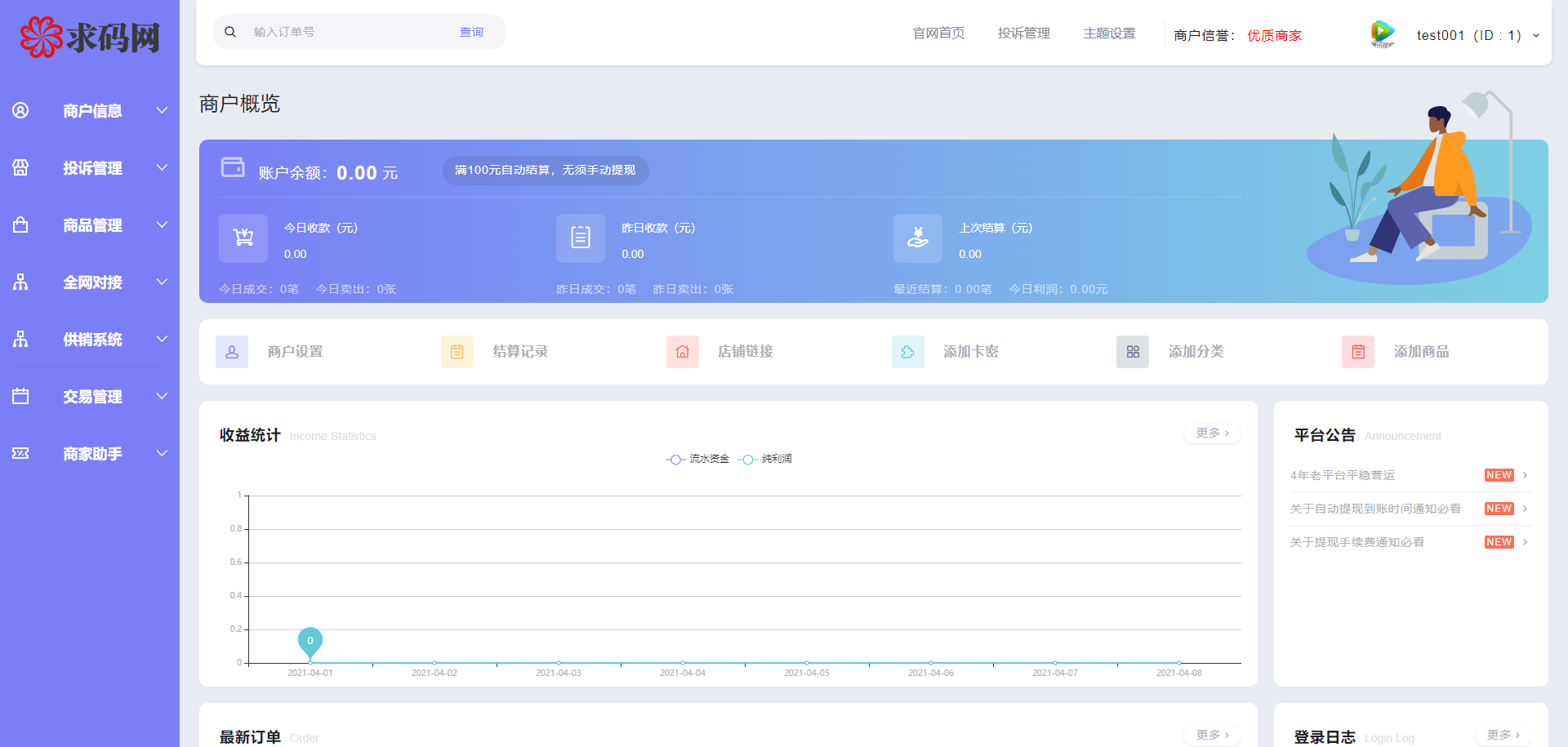1568x747 pixels.
Task: Select 交易管理 label in the sidebar
Action: (92, 397)
